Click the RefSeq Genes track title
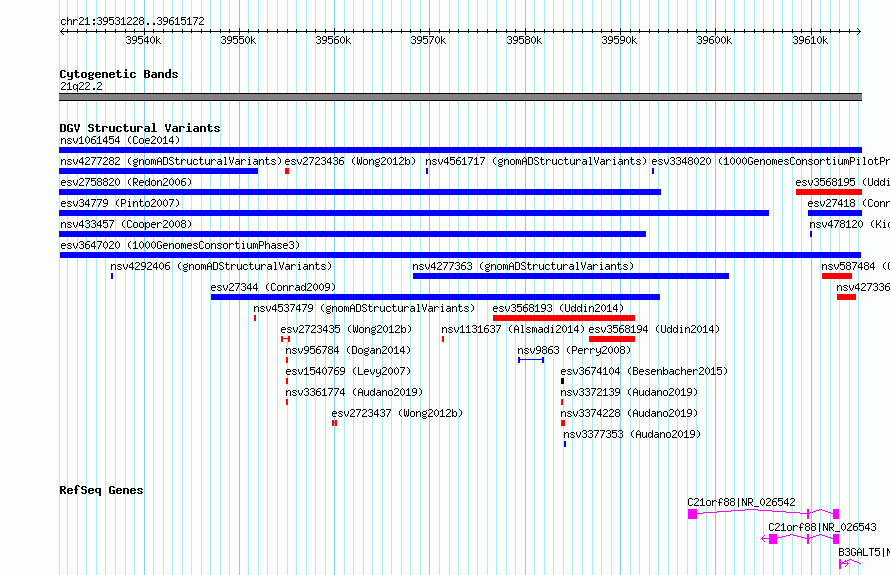The image size is (890, 575). tap(101, 490)
